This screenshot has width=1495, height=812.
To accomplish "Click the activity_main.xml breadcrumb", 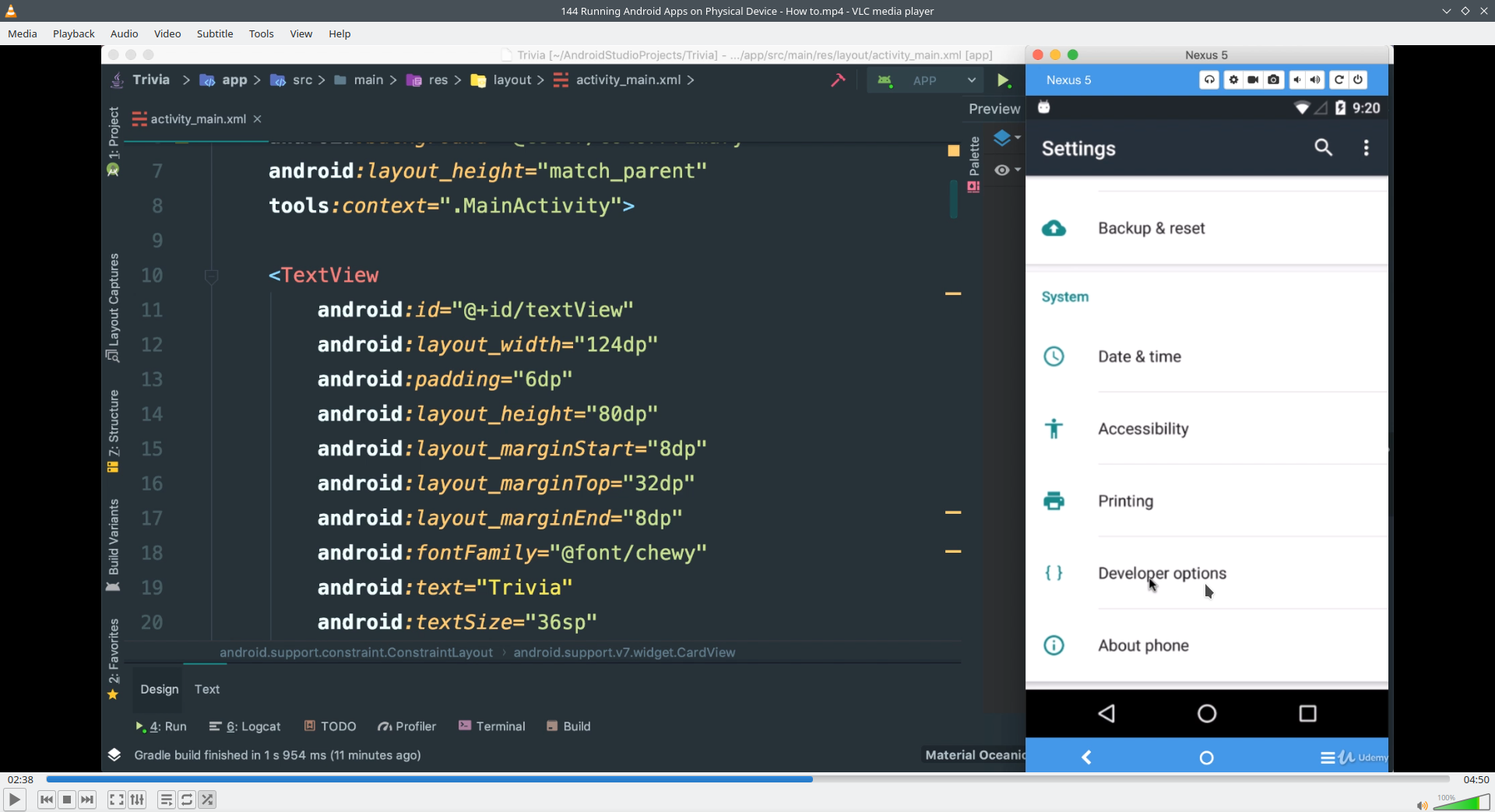I will point(617,79).
